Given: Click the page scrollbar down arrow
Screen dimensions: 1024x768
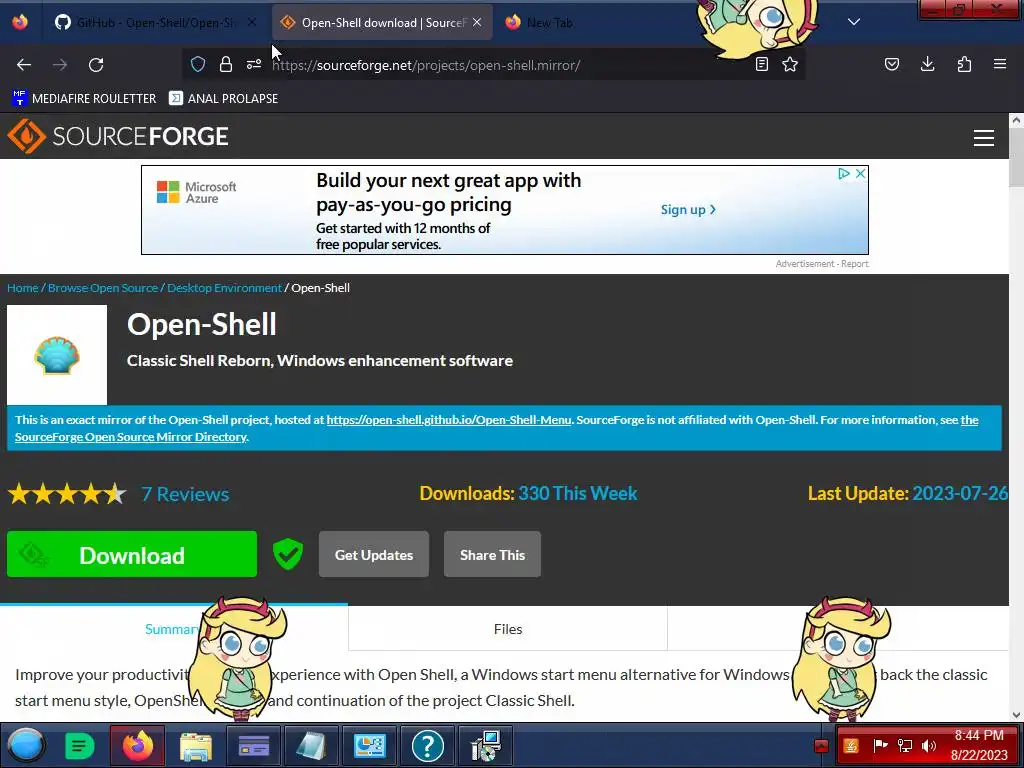Looking at the screenshot, I should 1016,715.
